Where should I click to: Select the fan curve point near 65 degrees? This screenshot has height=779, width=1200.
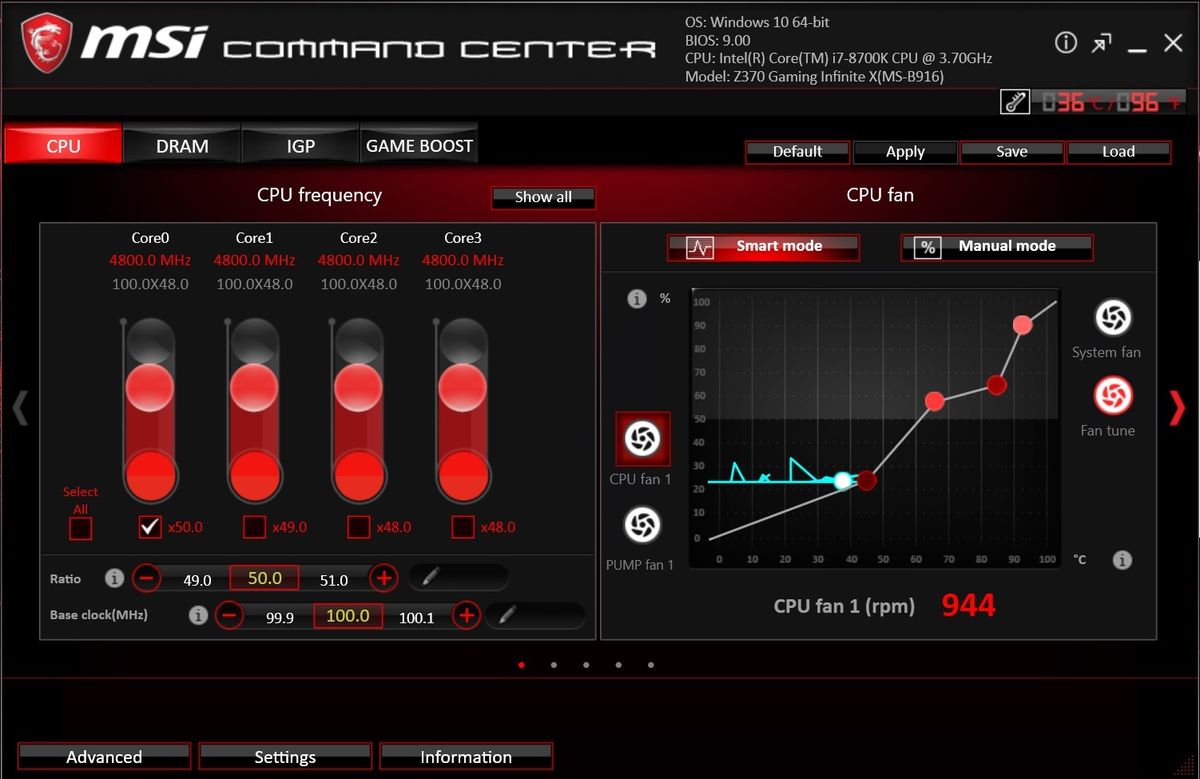point(935,401)
